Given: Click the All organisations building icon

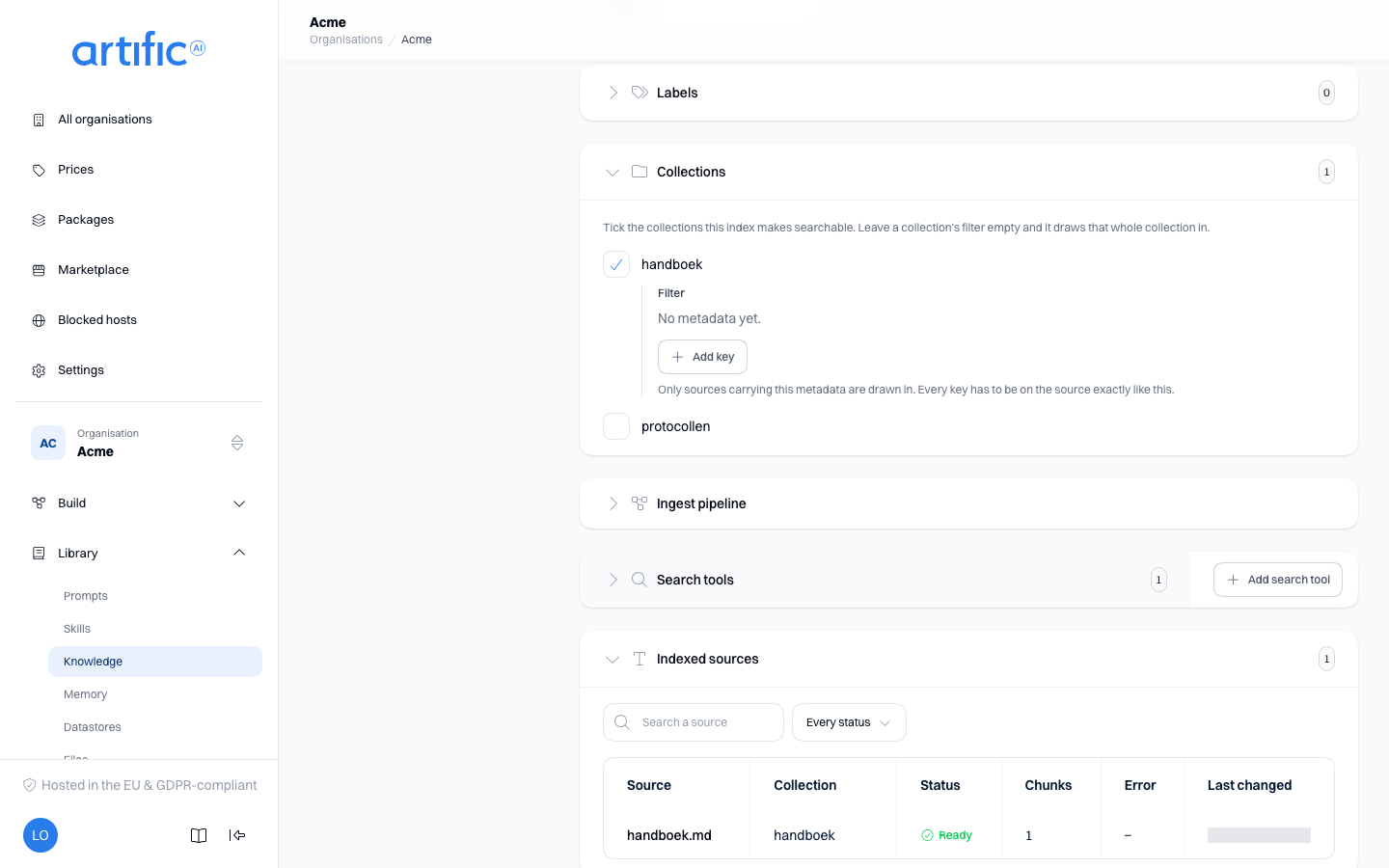Looking at the screenshot, I should pyautogui.click(x=39, y=120).
